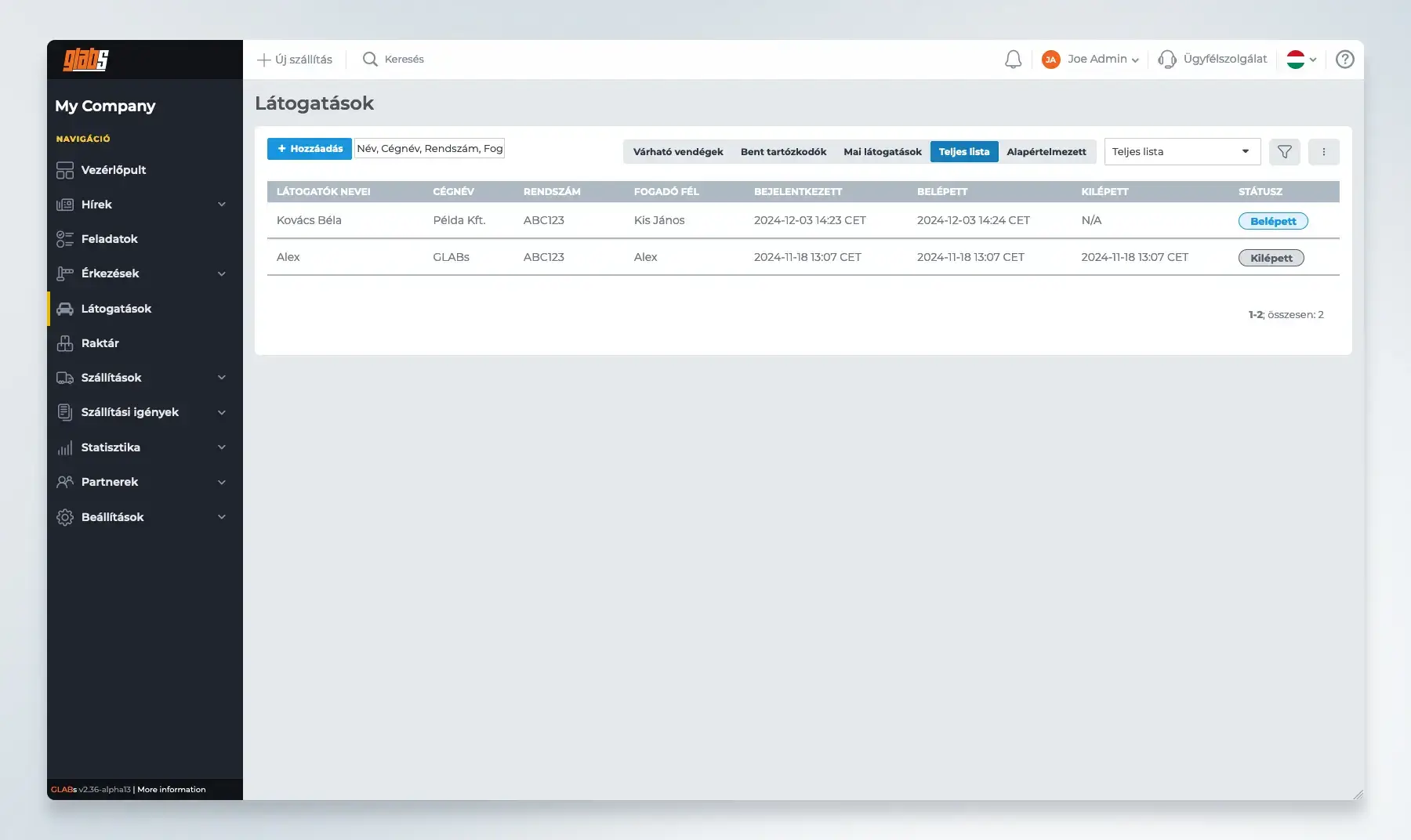Open the language flag selector
This screenshot has width=1411, height=840.
[1301, 60]
